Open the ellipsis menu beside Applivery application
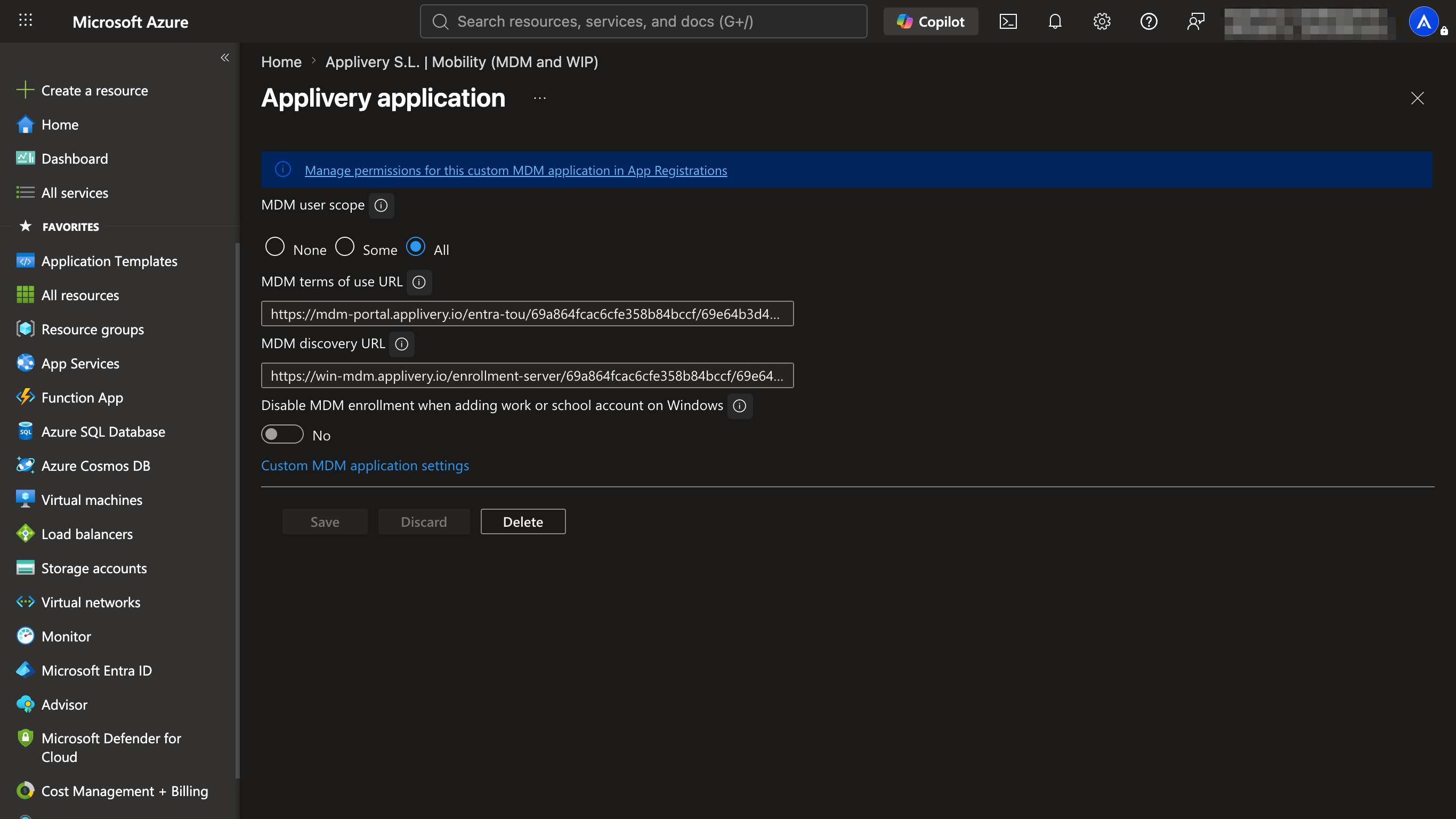Screen dimensions: 1456x819 [x=540, y=98]
